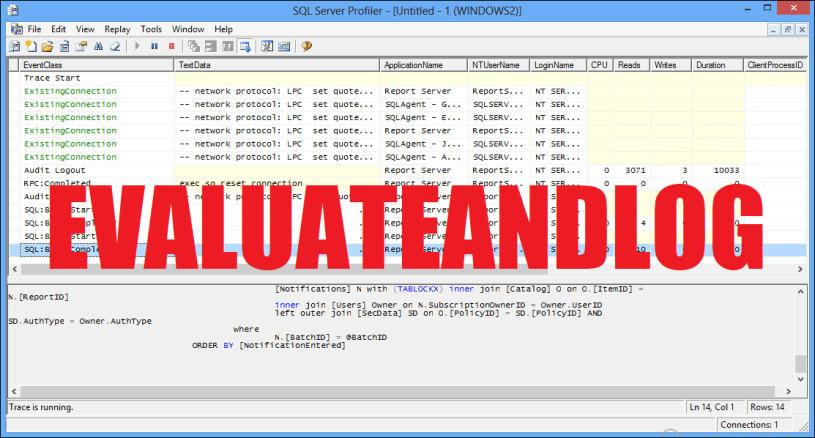Screen dimensions: 815x438
Task: Click the Reads column header
Action: 628,65
